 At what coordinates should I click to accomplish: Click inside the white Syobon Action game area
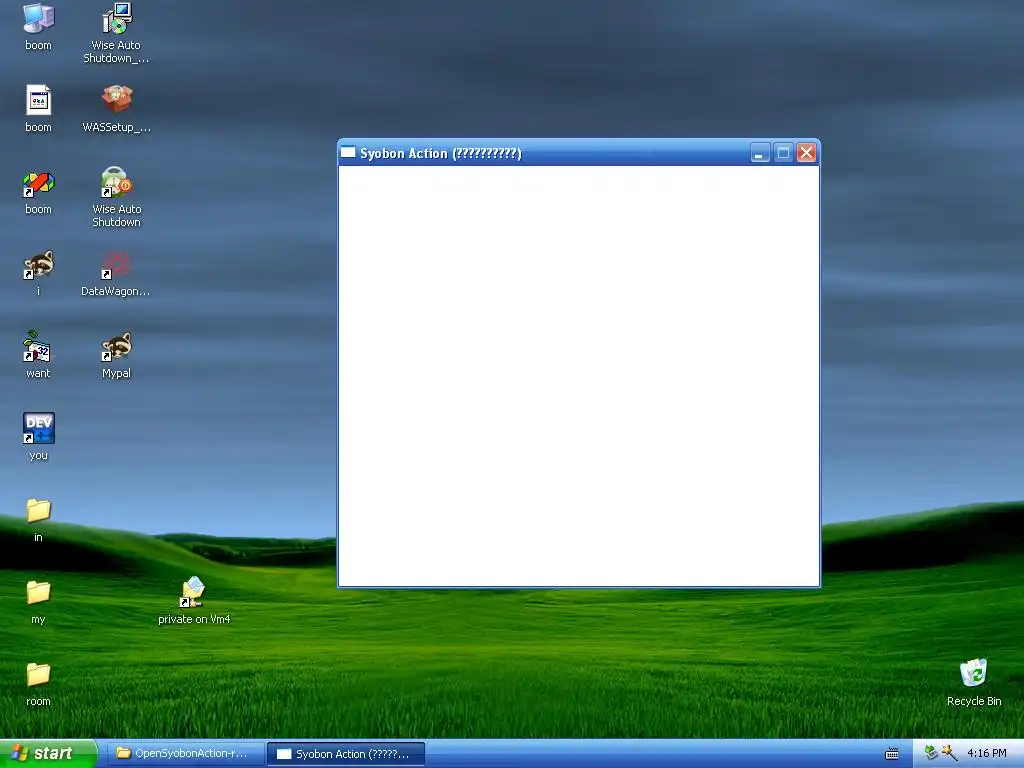click(579, 376)
